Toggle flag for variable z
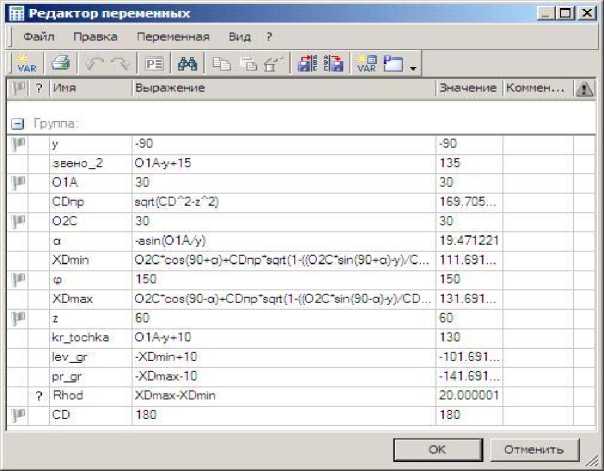This screenshot has height=471, width=604. (x=18, y=318)
